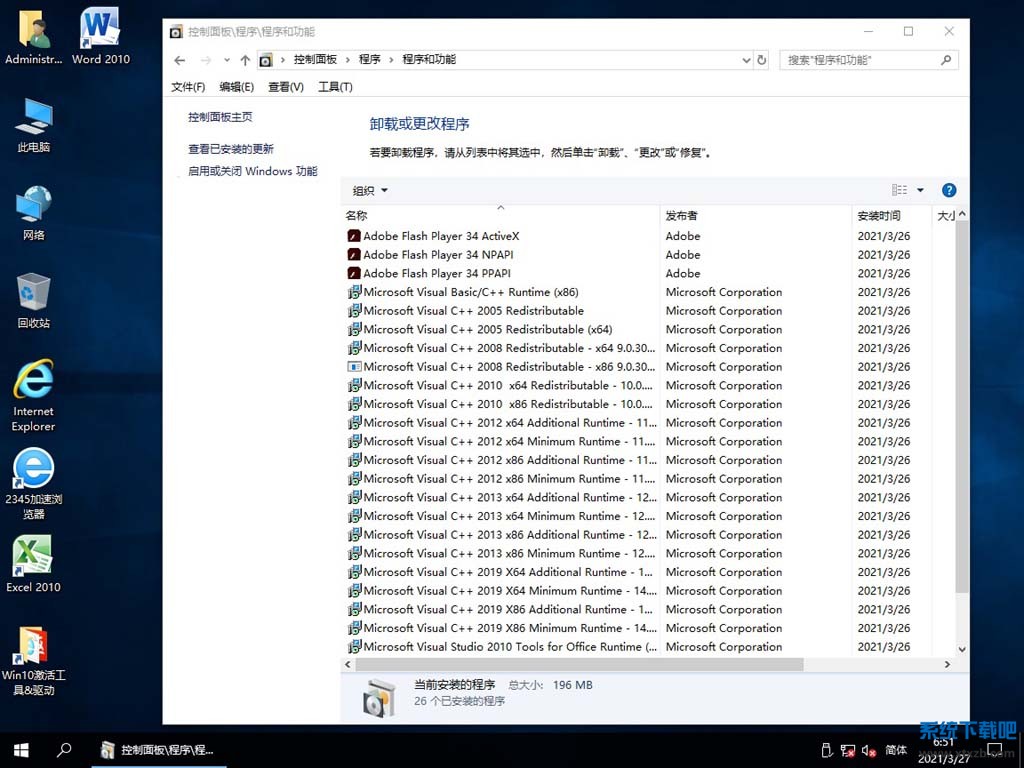
Task: Click the blue help question mark icon
Action: (x=948, y=190)
